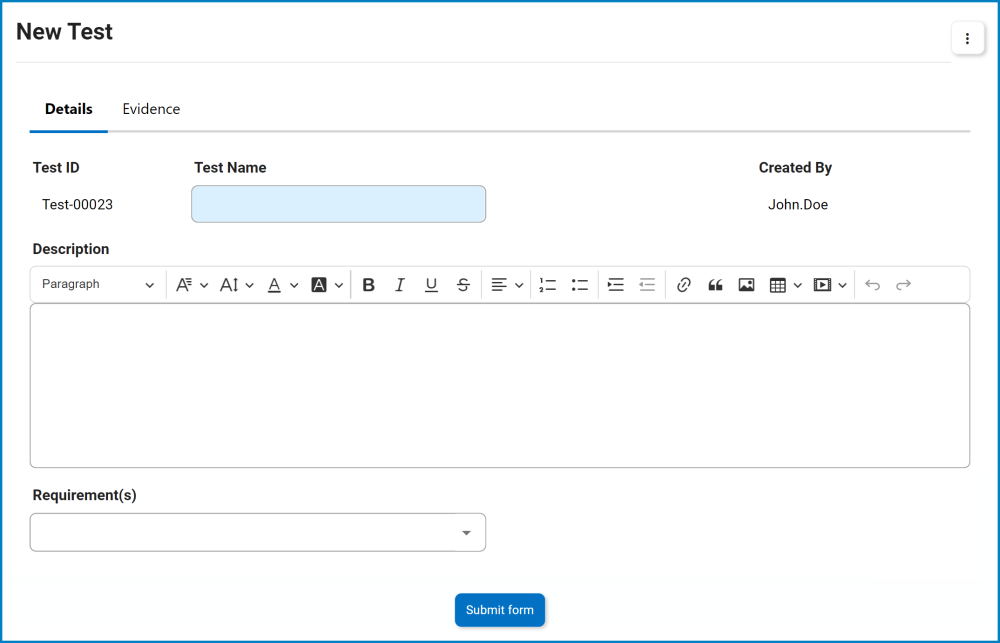The width and height of the screenshot is (1000, 643).
Task: Insert an image into description
Action: pos(746,285)
